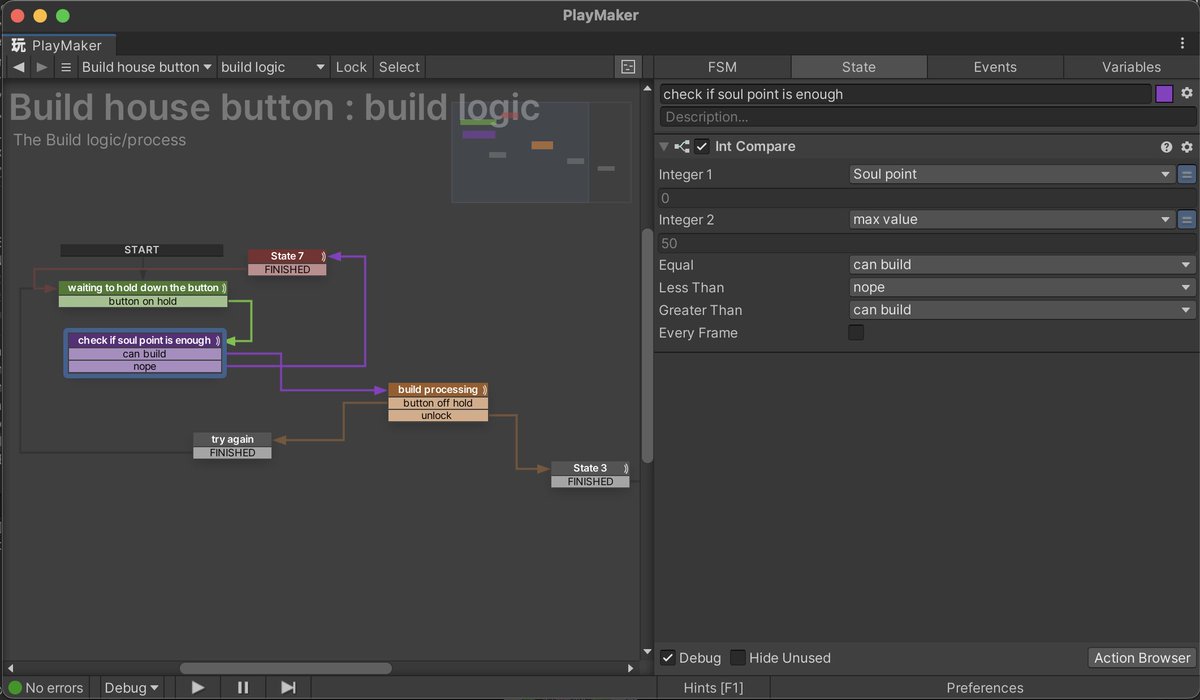The image size is (1200, 700).
Task: Open the Build house button object dropdown
Action: (x=147, y=67)
